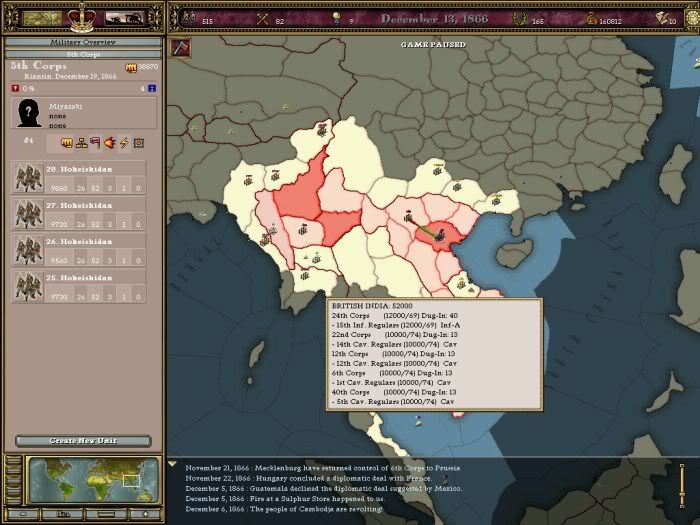Screen dimensions: 700x525
Task: Click the organization chart column icon
Action: [x=81, y=143]
